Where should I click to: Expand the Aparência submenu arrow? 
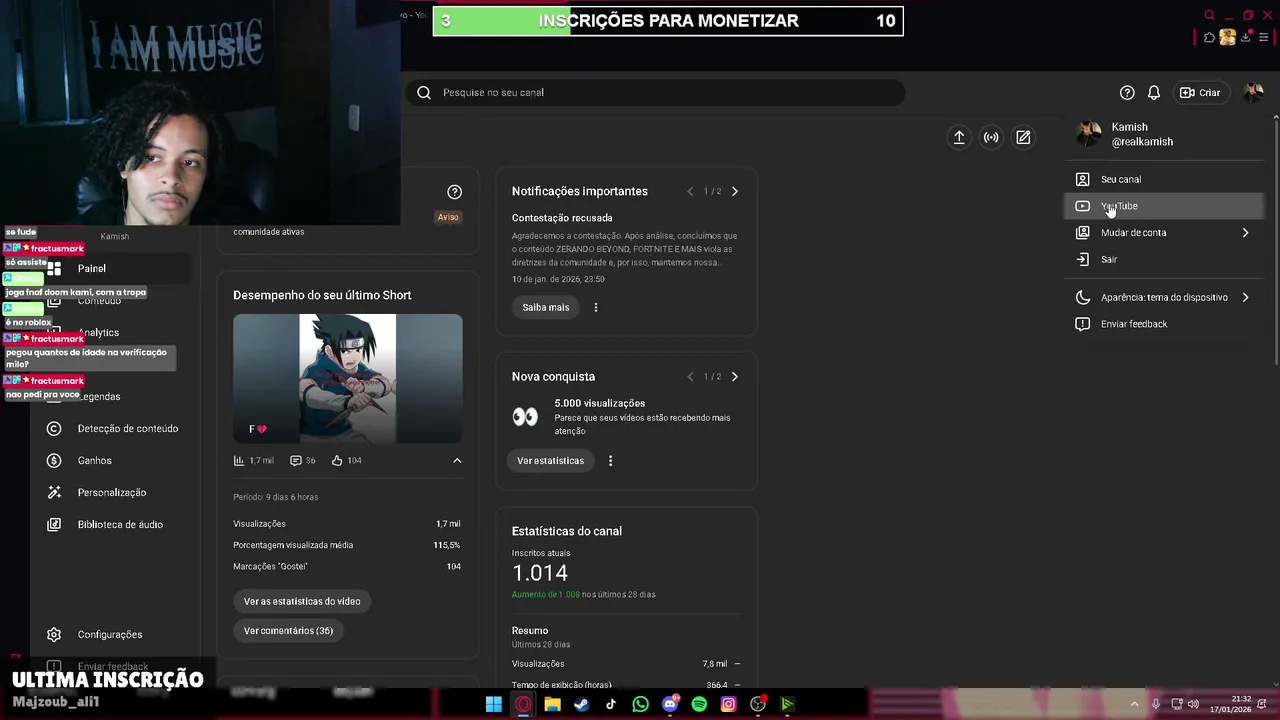[1245, 297]
